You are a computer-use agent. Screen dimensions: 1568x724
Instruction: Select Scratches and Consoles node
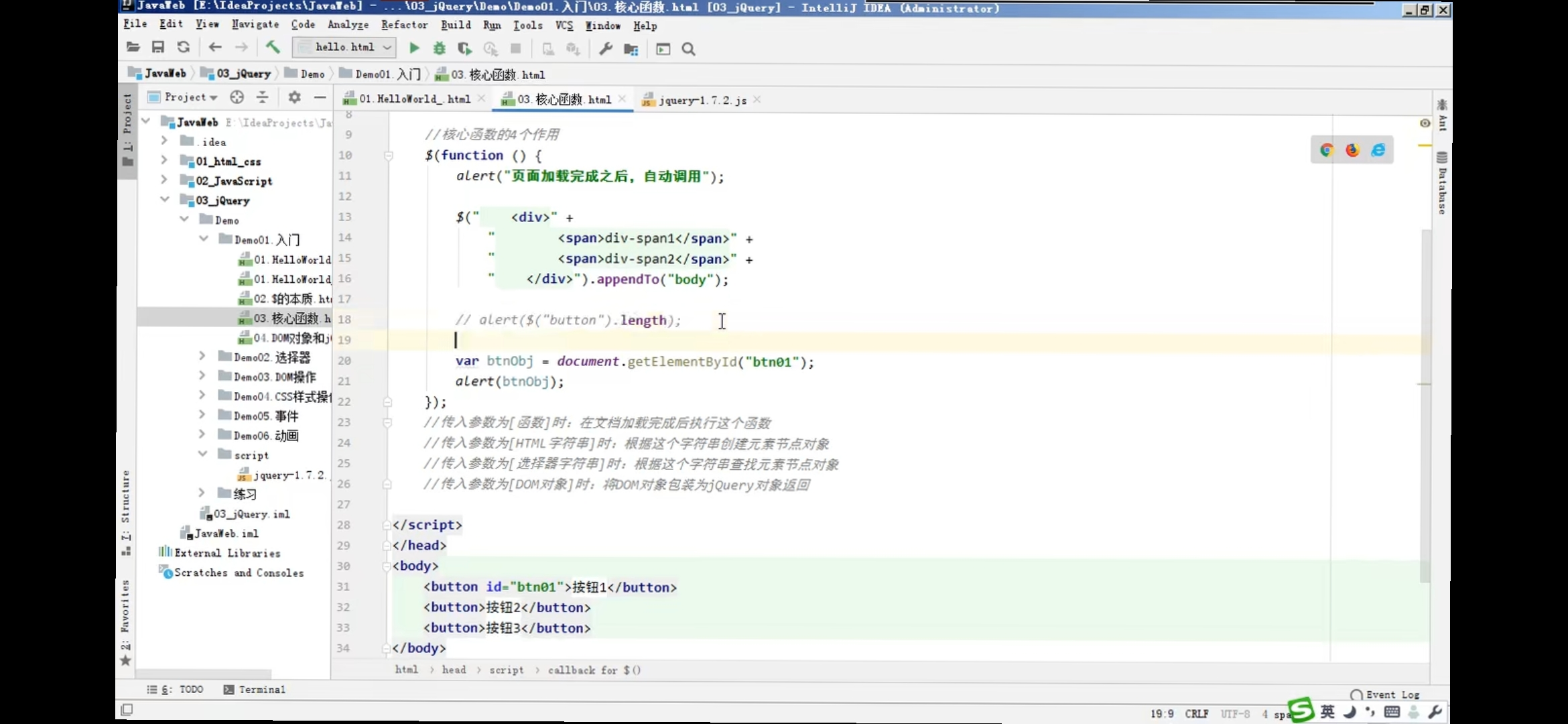[232, 572]
